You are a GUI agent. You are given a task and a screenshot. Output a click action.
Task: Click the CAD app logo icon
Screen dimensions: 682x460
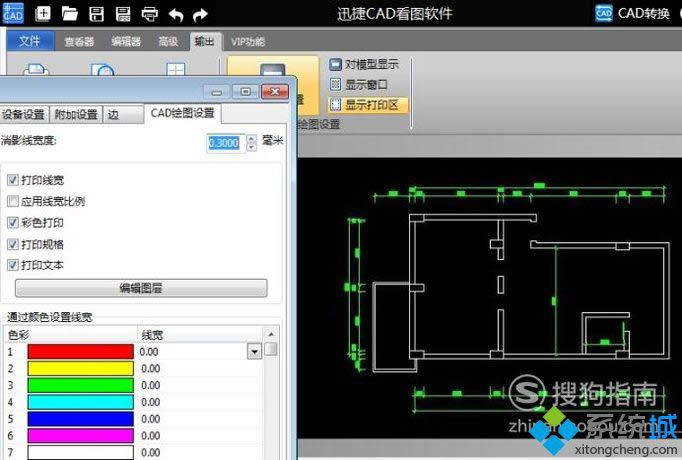tap(13, 13)
